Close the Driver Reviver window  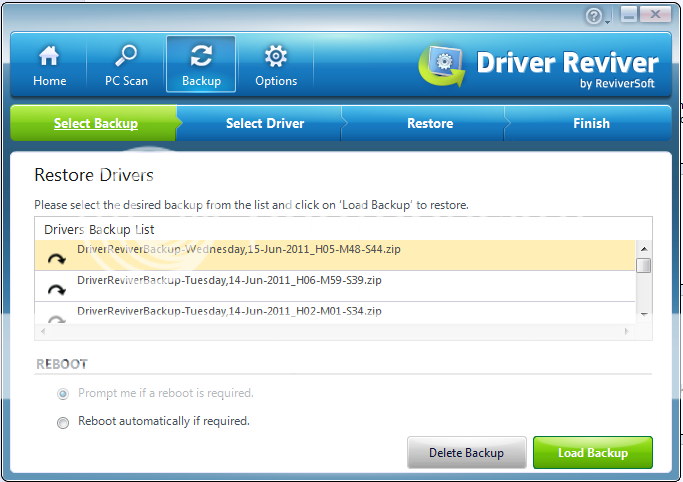(656, 15)
